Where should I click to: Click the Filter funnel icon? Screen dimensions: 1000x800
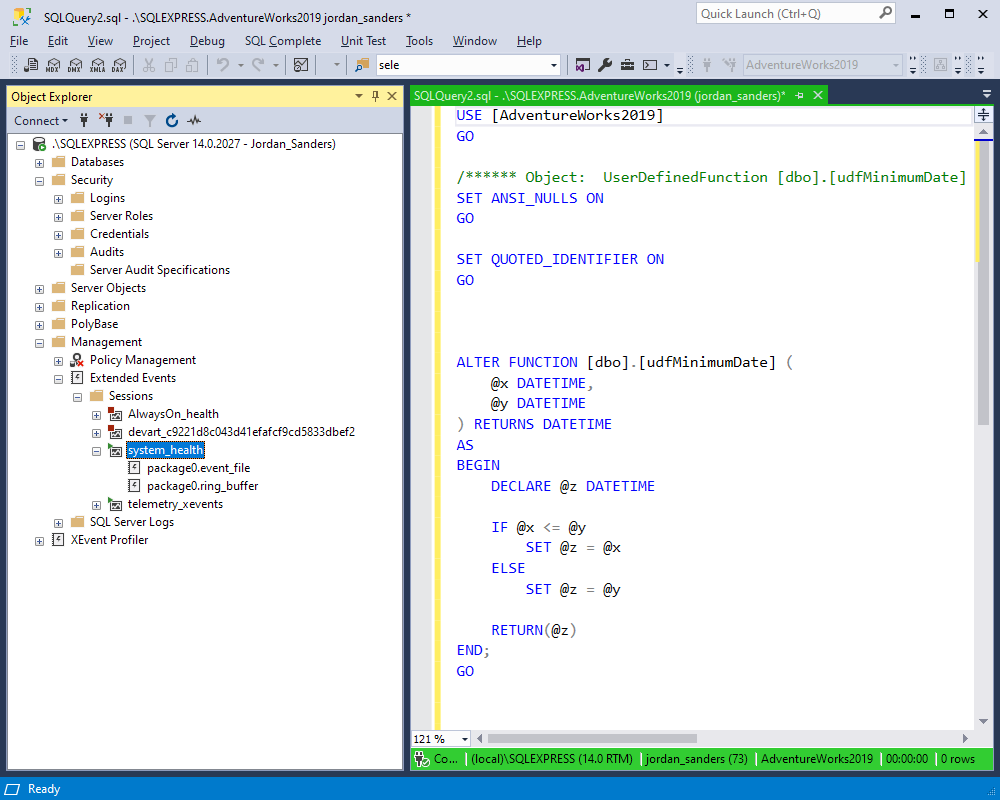click(x=149, y=121)
